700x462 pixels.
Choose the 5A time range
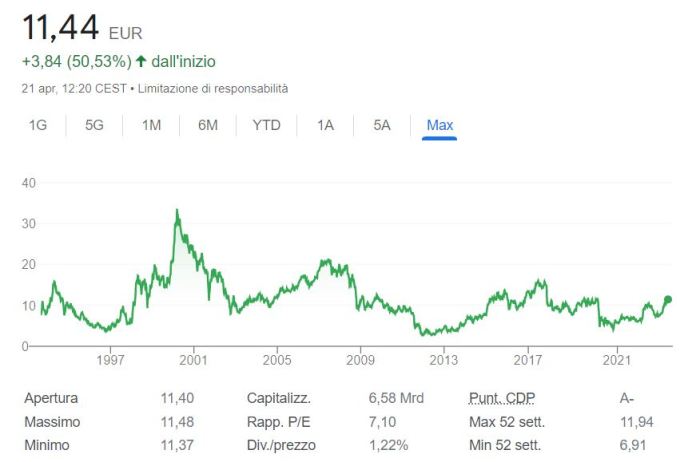coord(381,125)
